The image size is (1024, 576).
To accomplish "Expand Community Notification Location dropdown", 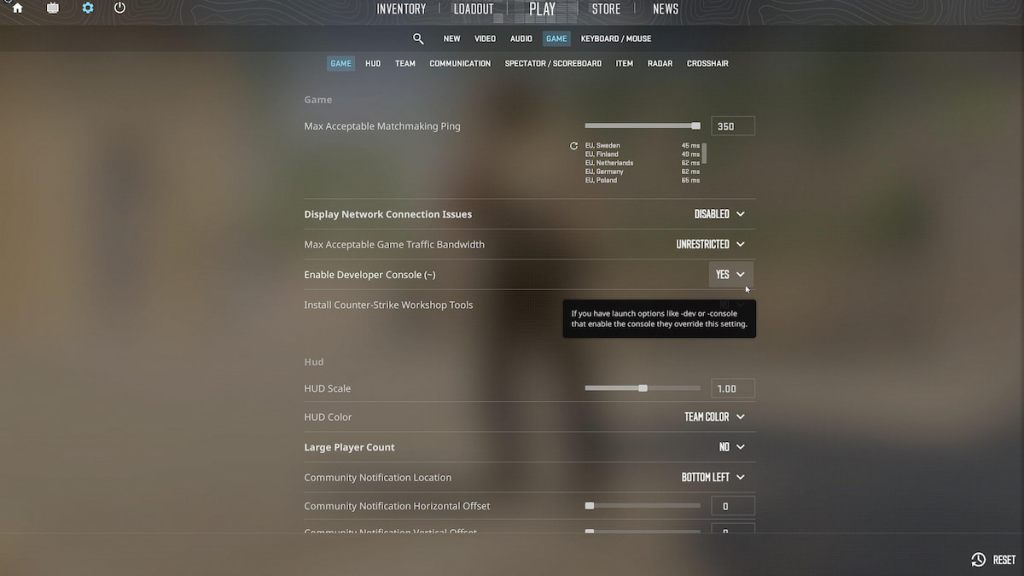I will (x=713, y=477).
